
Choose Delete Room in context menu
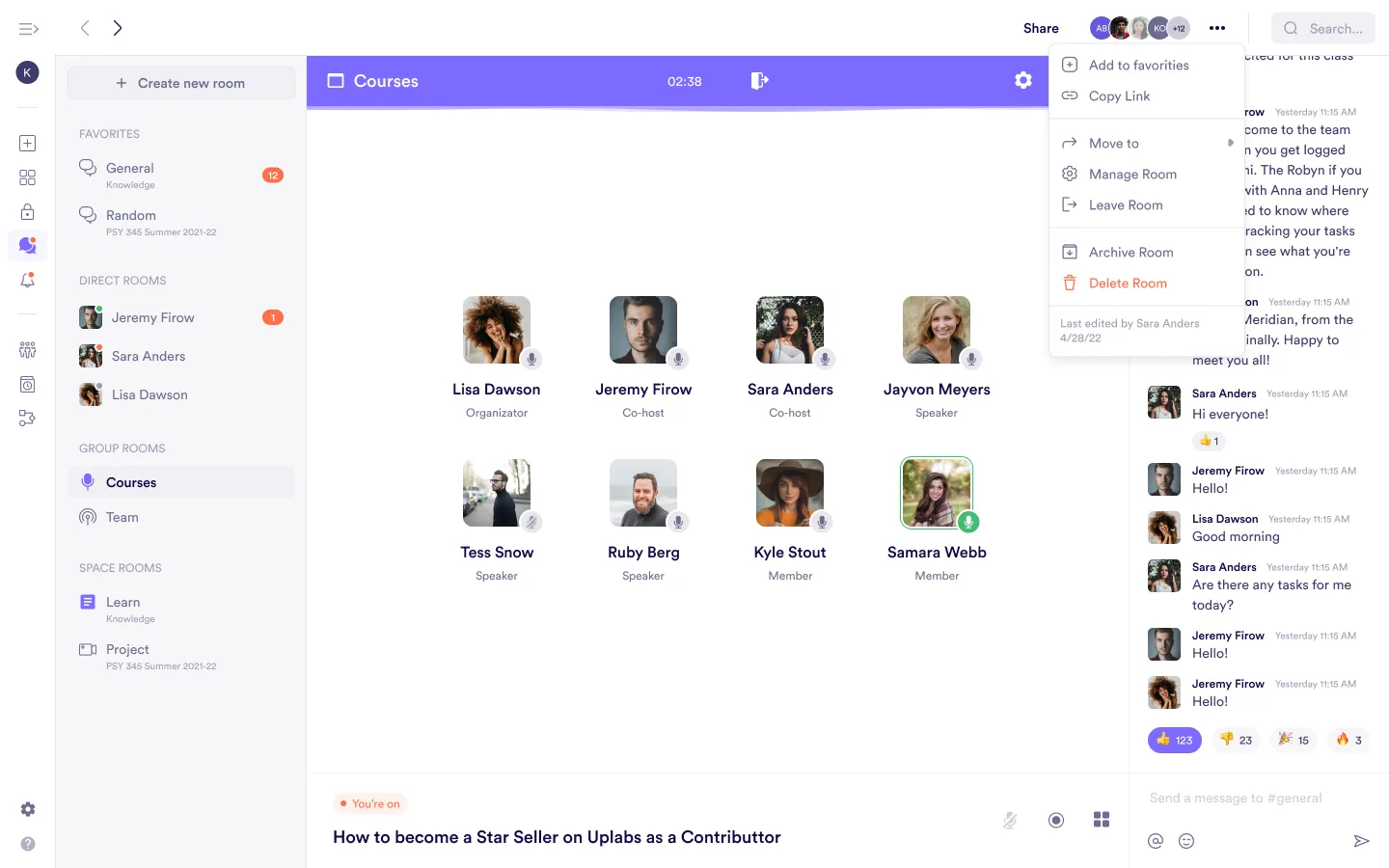click(1127, 283)
